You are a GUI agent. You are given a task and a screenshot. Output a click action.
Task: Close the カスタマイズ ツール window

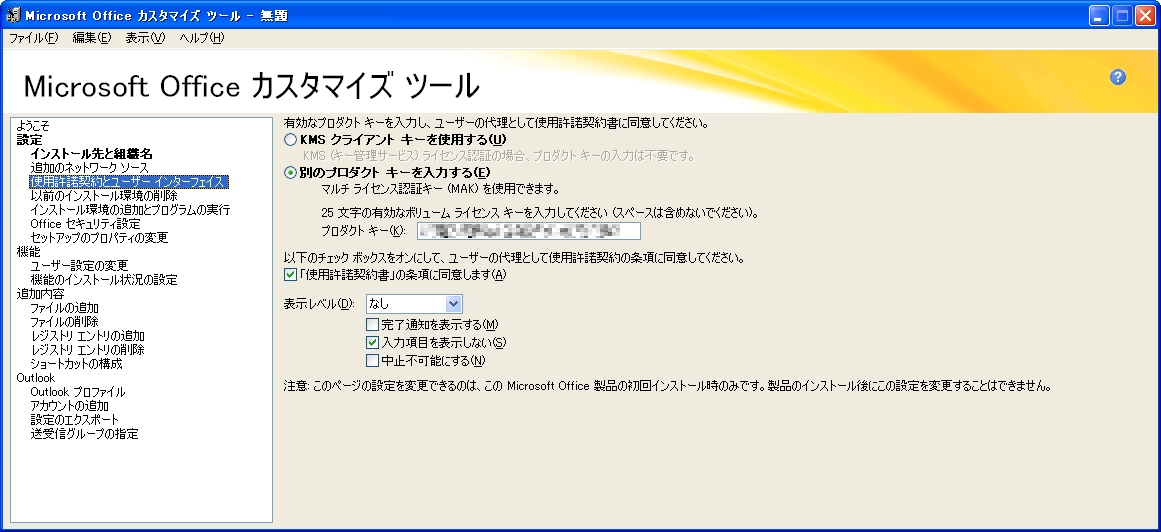pos(1144,16)
